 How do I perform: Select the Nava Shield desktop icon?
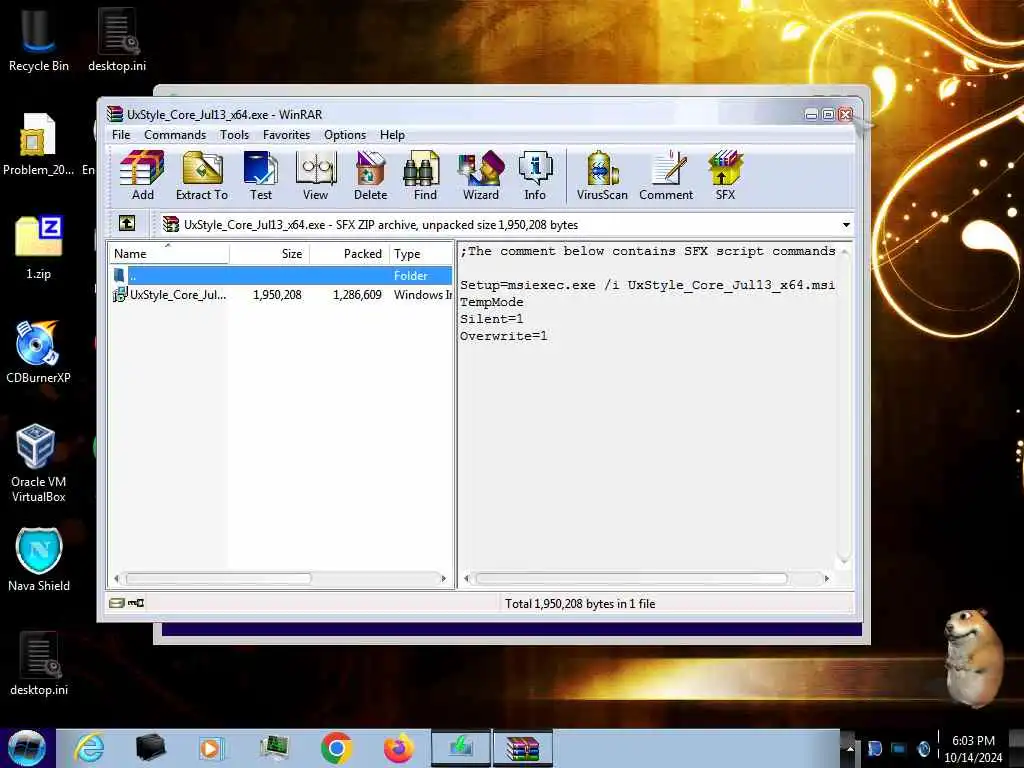coord(39,560)
